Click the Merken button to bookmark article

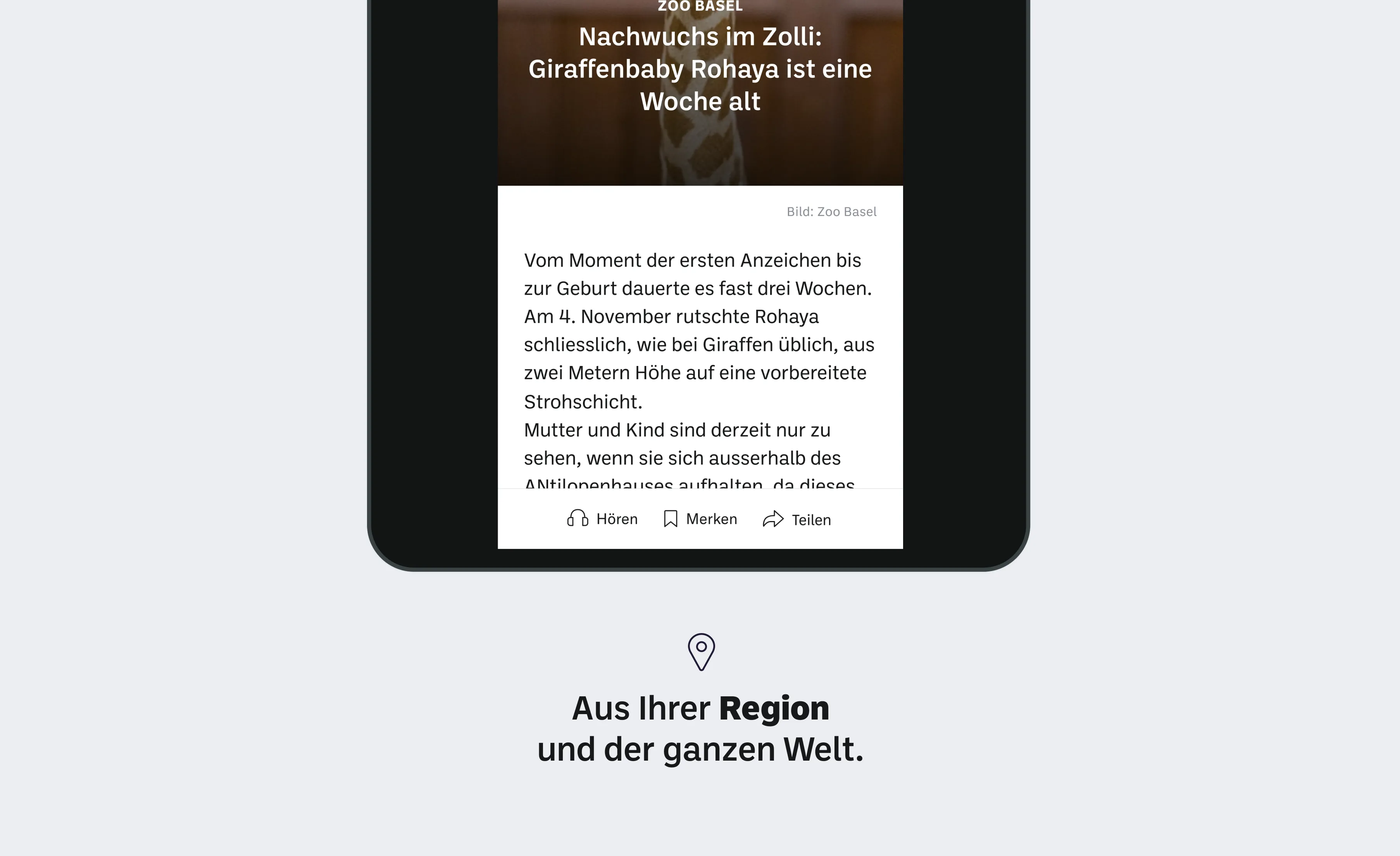click(x=700, y=519)
